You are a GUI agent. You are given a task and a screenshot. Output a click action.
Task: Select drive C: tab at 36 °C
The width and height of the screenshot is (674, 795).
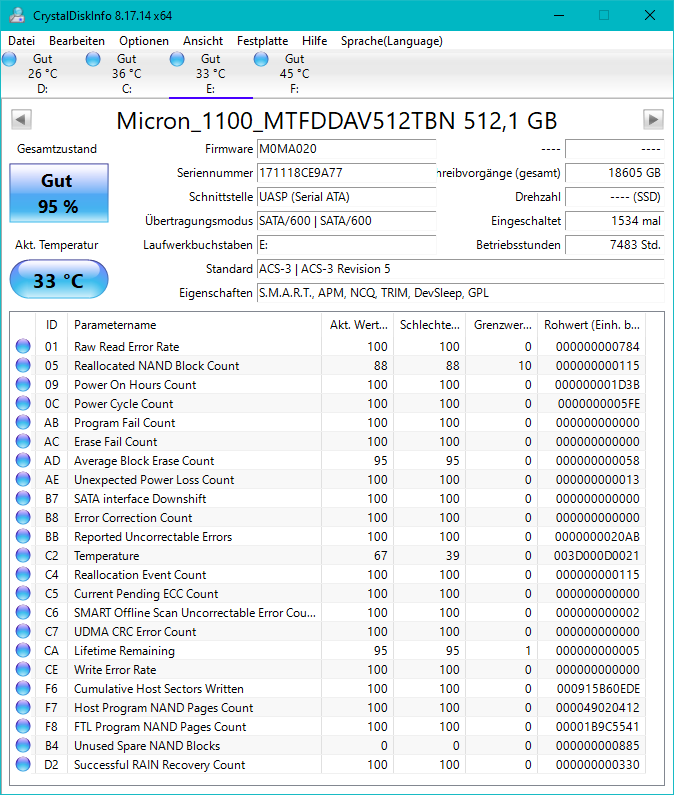coord(126,74)
